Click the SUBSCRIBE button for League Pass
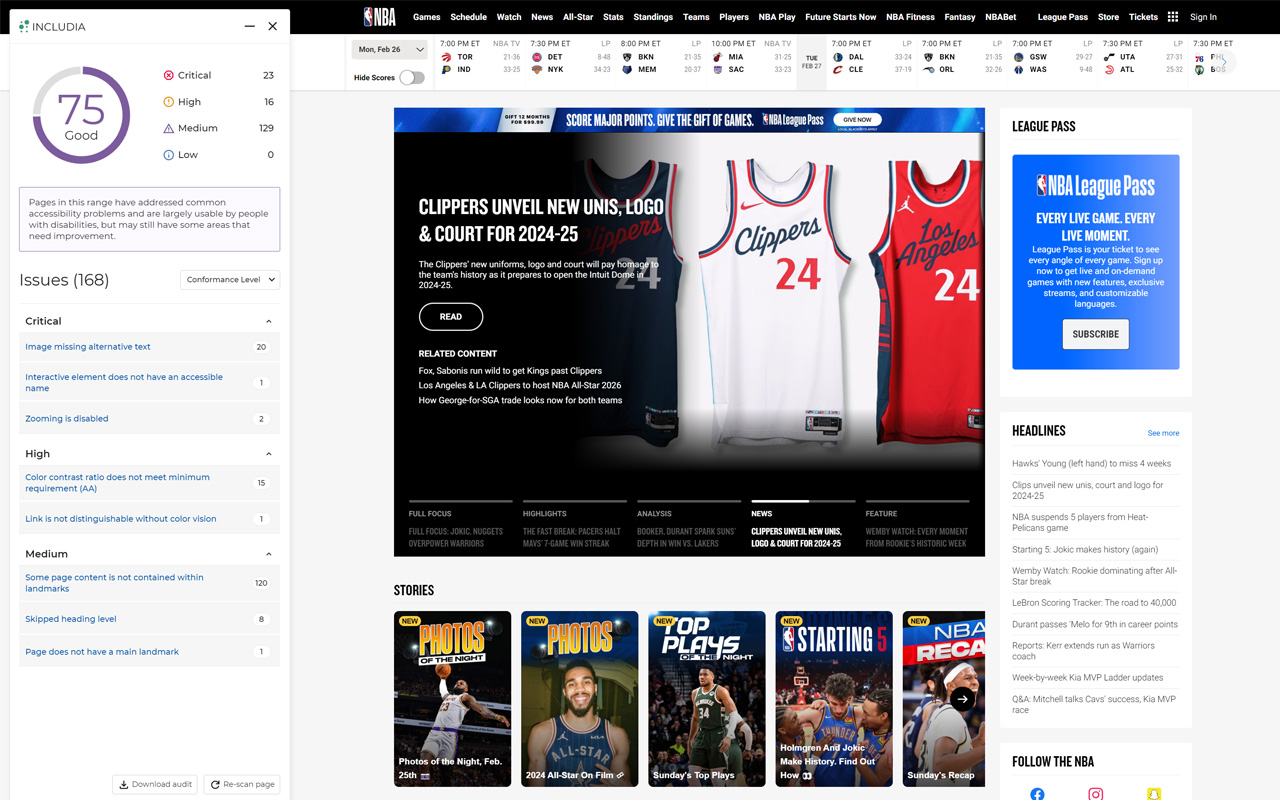Image resolution: width=1280 pixels, height=800 pixels. tap(1096, 334)
